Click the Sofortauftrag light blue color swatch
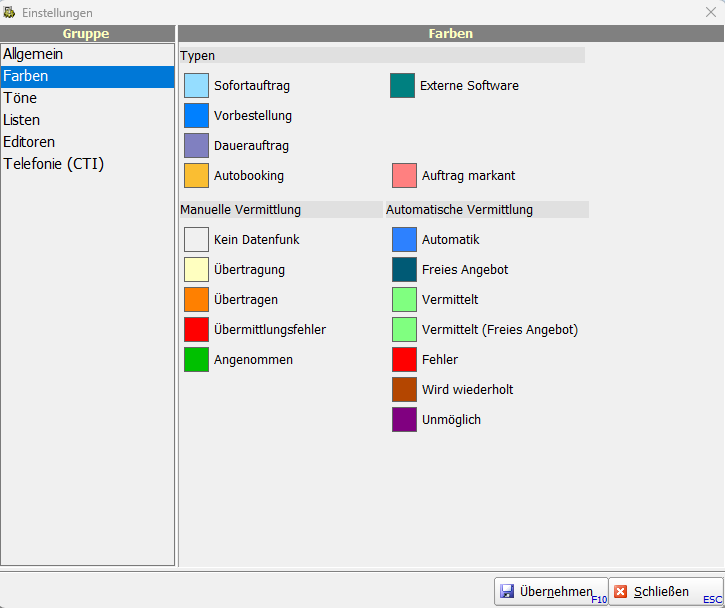Screen dimensions: 725x608 [196, 86]
